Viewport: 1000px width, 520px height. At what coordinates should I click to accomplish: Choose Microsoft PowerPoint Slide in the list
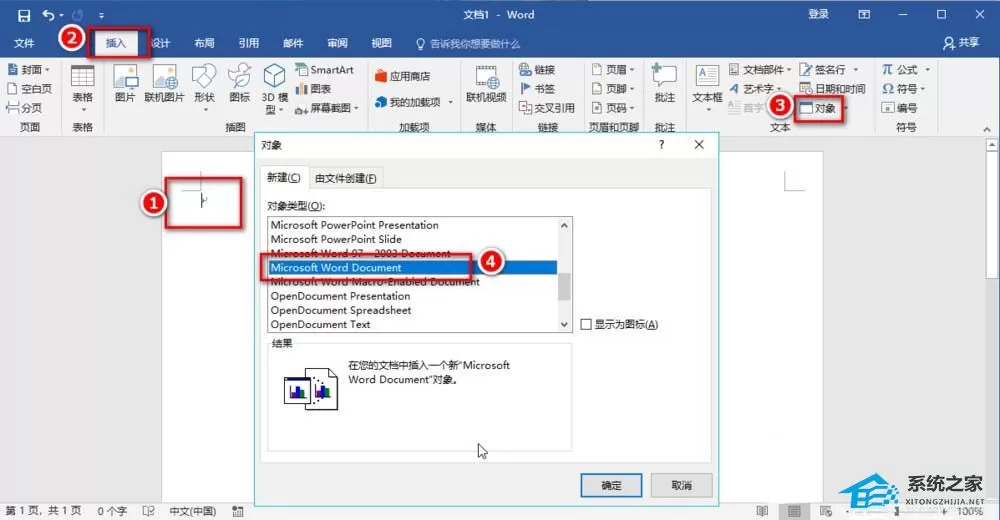pyautogui.click(x=336, y=239)
